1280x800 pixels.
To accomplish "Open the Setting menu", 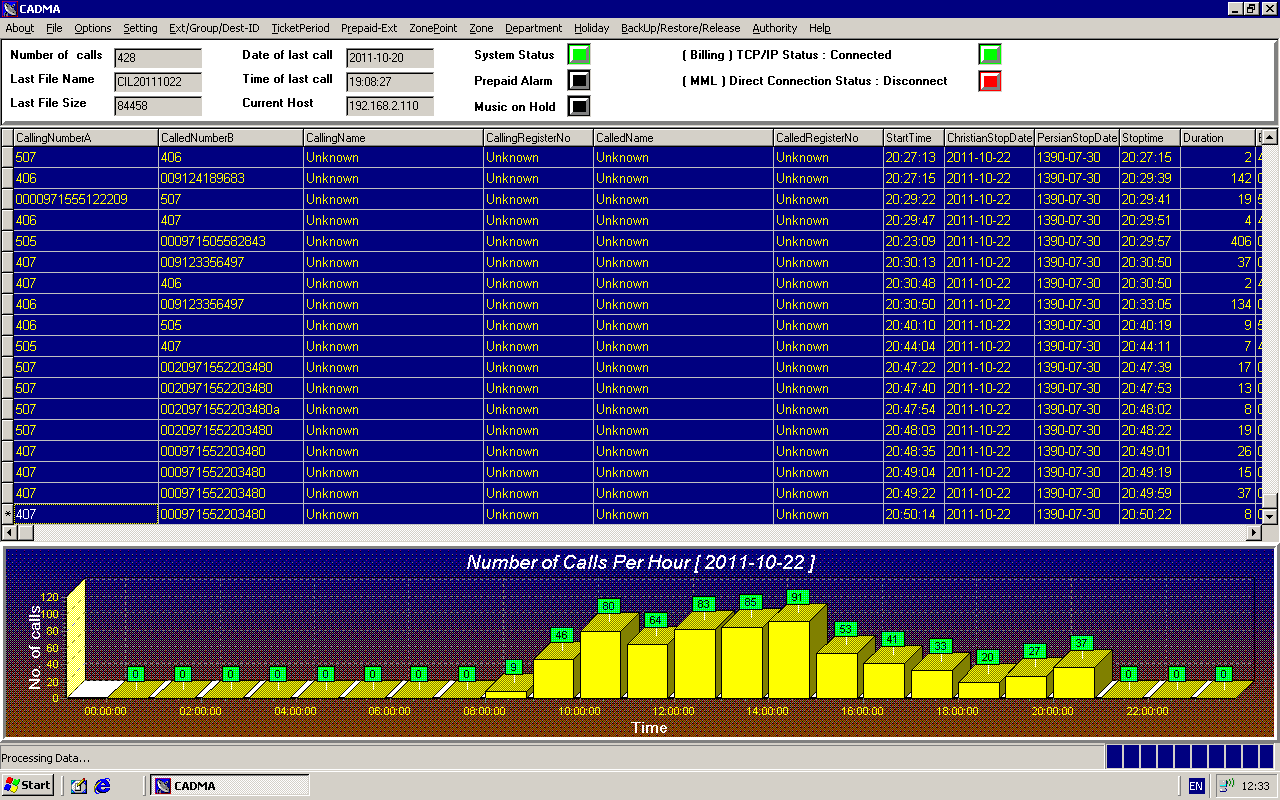I will (141, 28).
